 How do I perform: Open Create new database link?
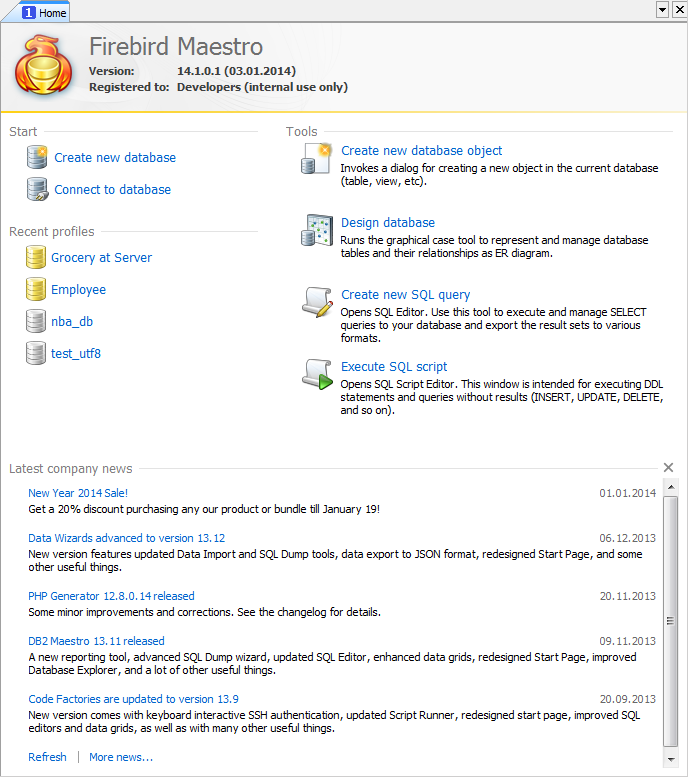tap(115, 158)
